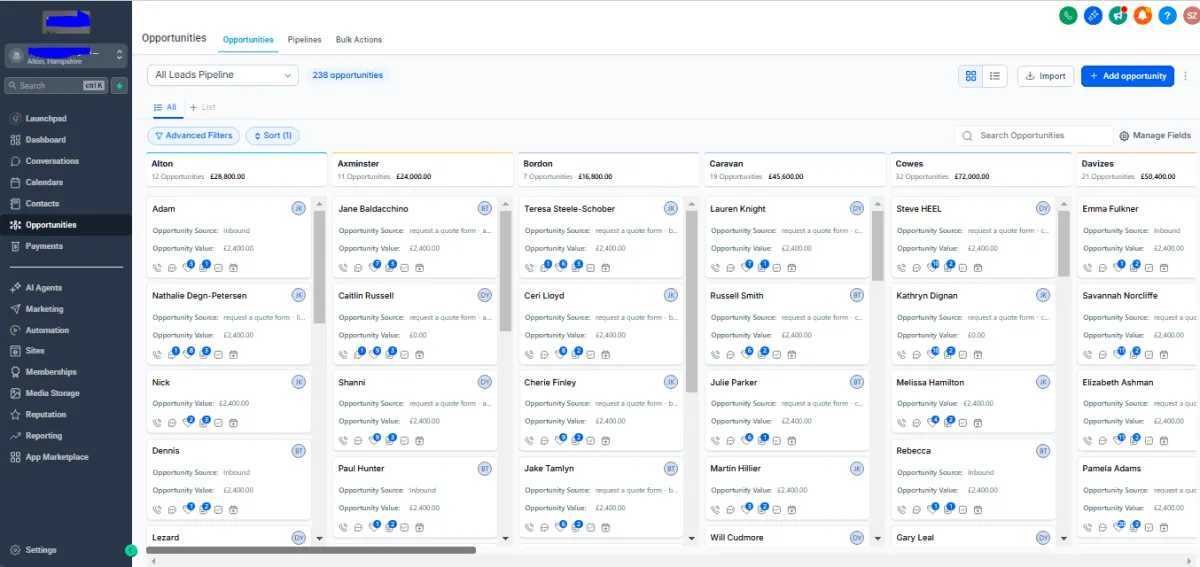The image size is (1200, 567).
Task: Switch to list view layout
Action: (995, 76)
